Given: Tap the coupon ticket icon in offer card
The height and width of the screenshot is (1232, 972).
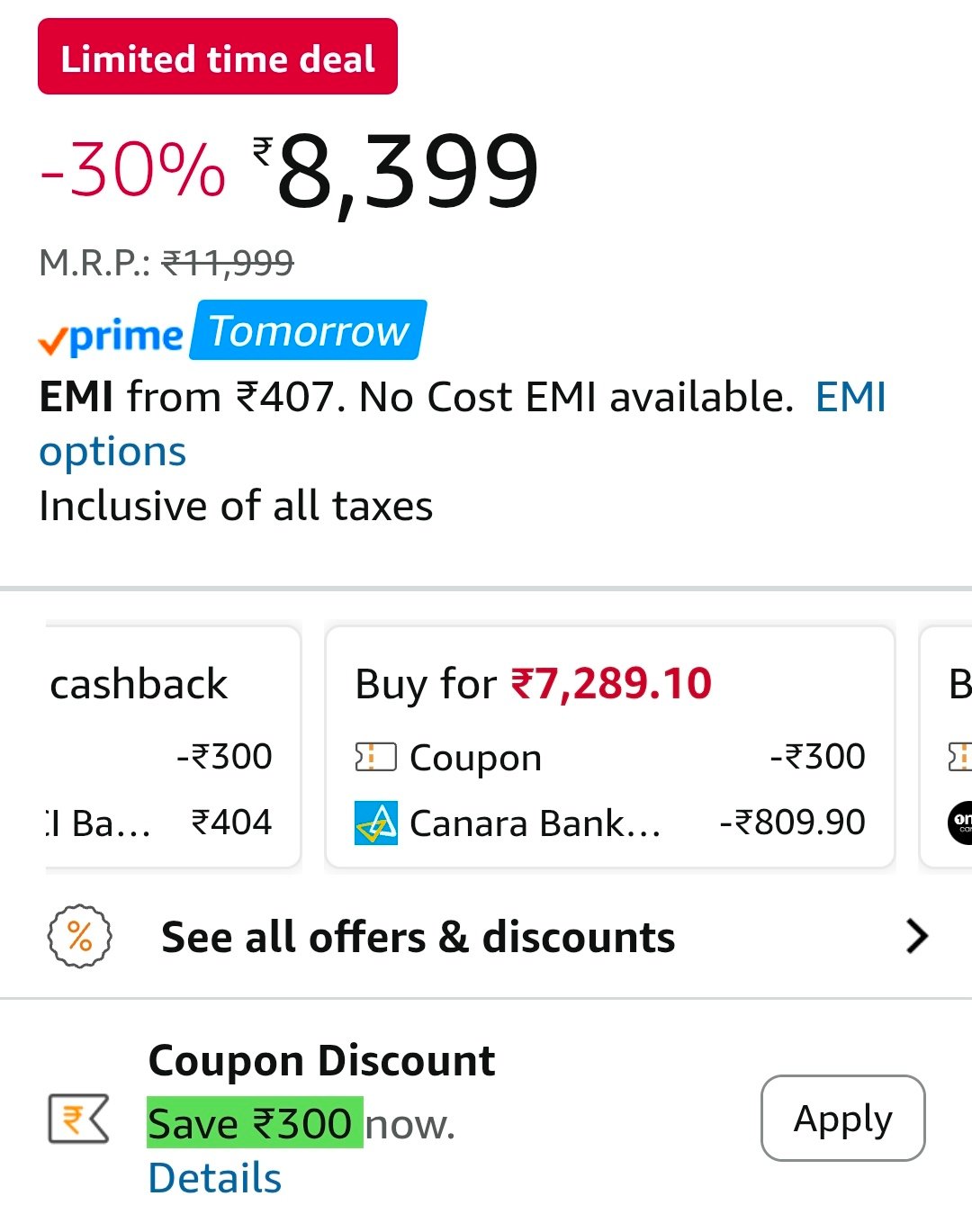Looking at the screenshot, I should click(x=375, y=758).
